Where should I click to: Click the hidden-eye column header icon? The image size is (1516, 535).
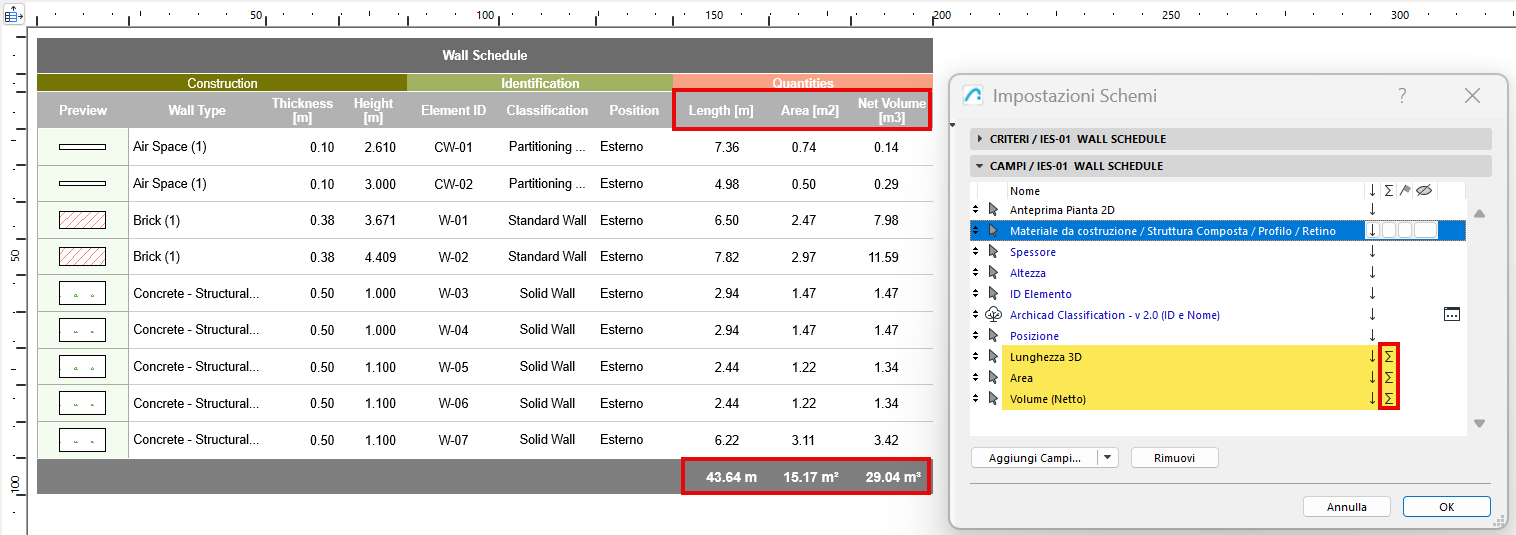coord(1424,190)
